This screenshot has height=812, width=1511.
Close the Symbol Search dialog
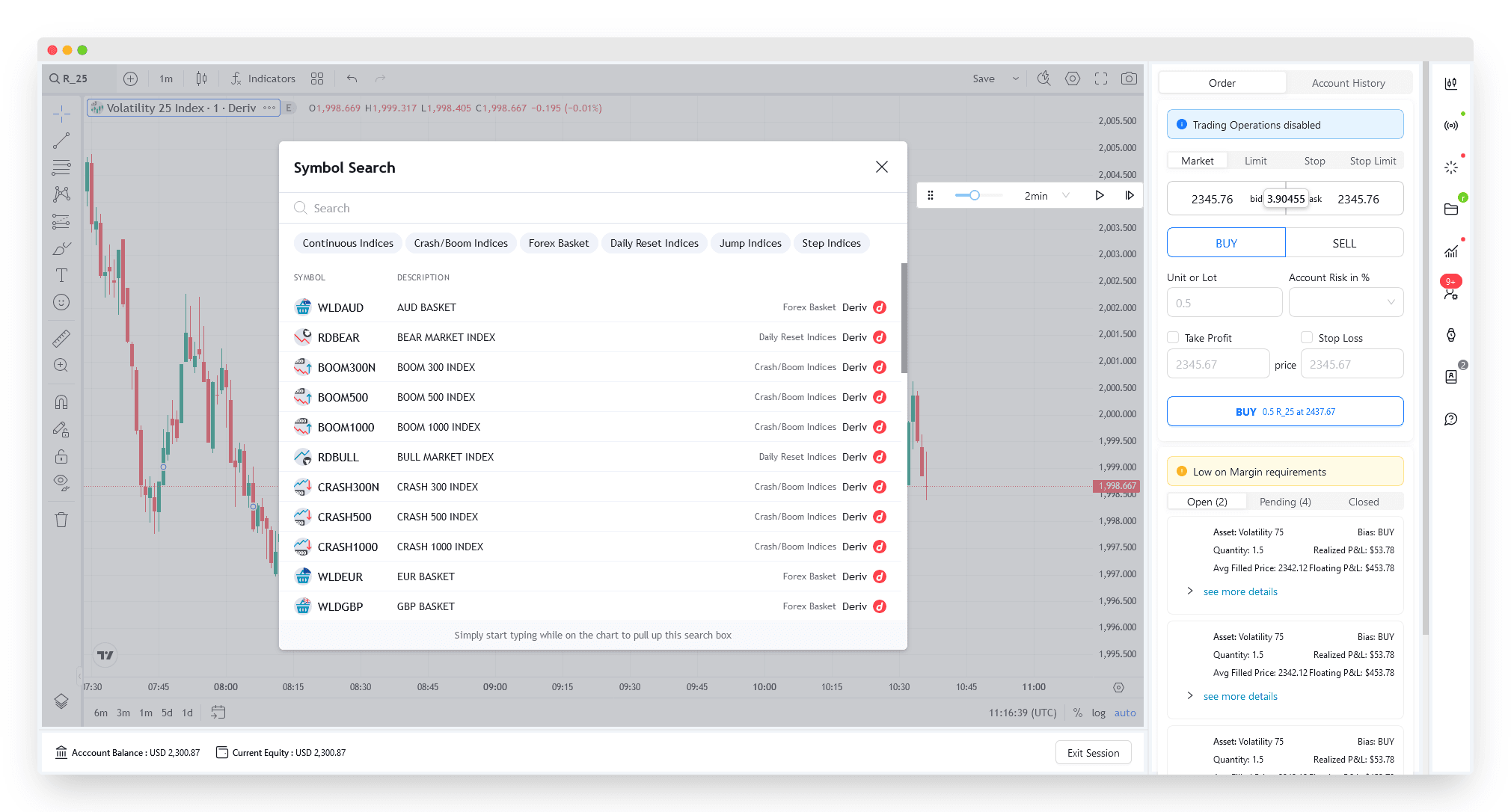click(x=882, y=167)
